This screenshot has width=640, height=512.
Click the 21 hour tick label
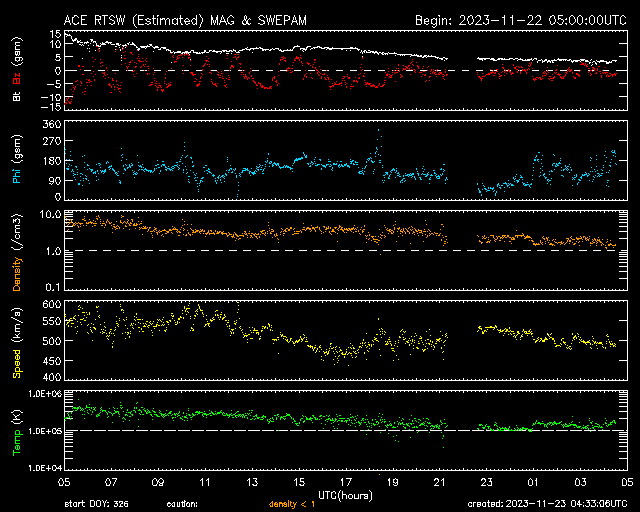(438, 482)
